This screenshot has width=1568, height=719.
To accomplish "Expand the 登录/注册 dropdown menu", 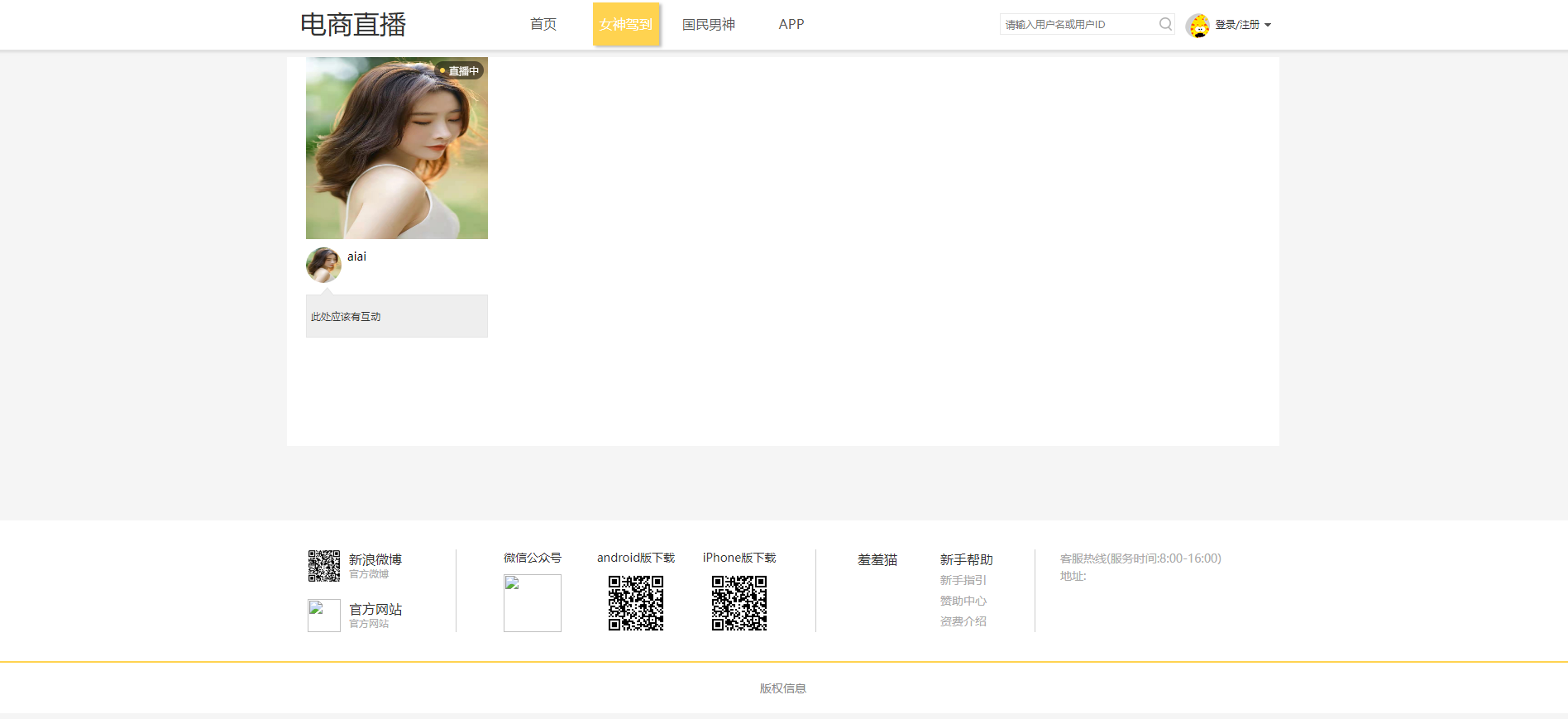I will [x=1242, y=25].
